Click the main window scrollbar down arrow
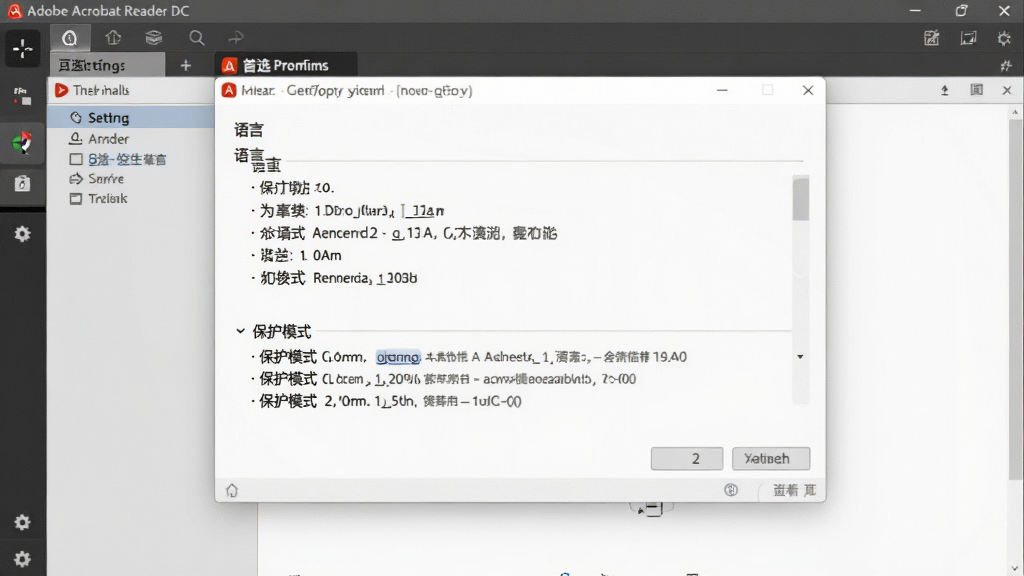Viewport: 1024px width, 576px height. (1015, 569)
